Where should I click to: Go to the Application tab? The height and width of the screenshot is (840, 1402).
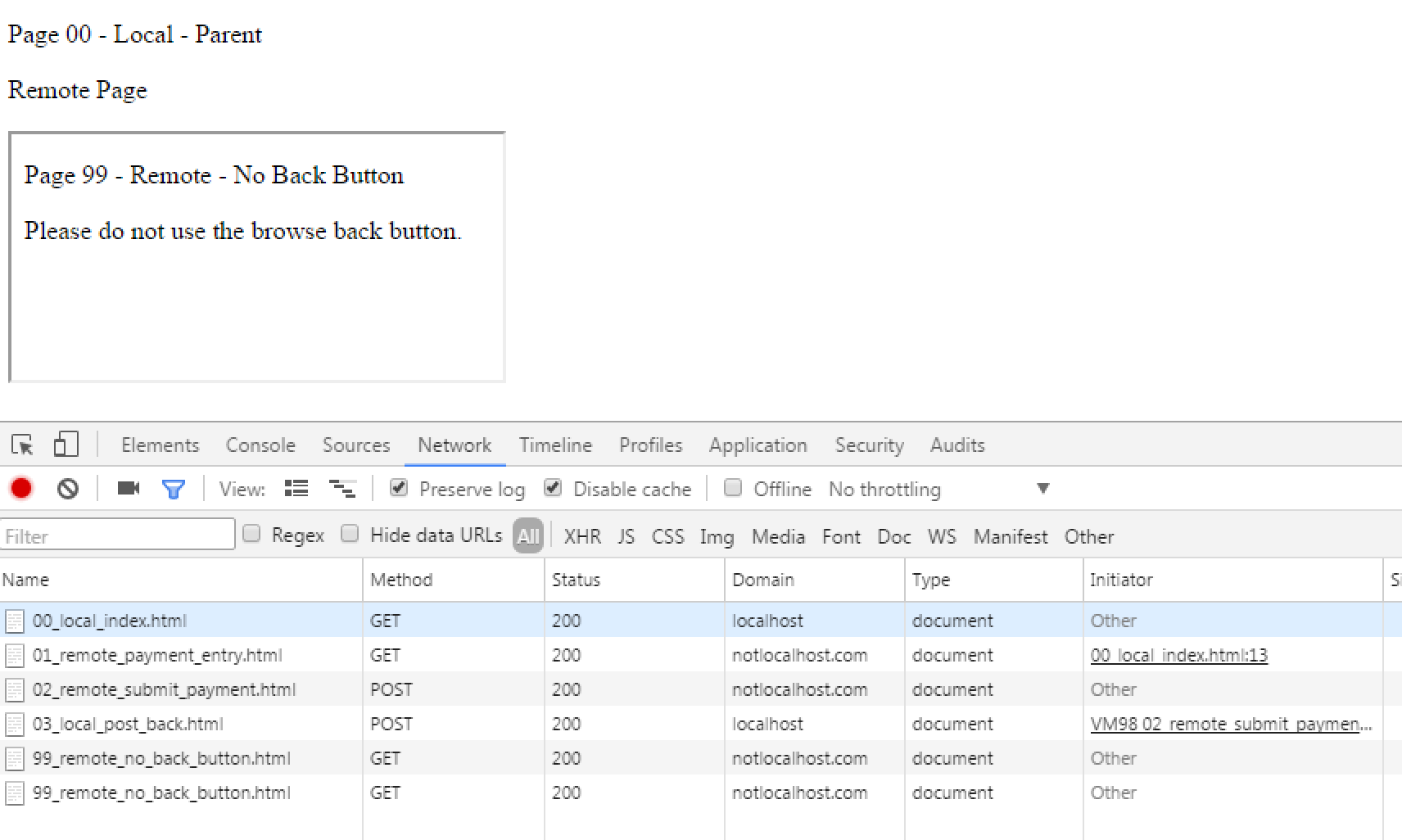coord(758,445)
